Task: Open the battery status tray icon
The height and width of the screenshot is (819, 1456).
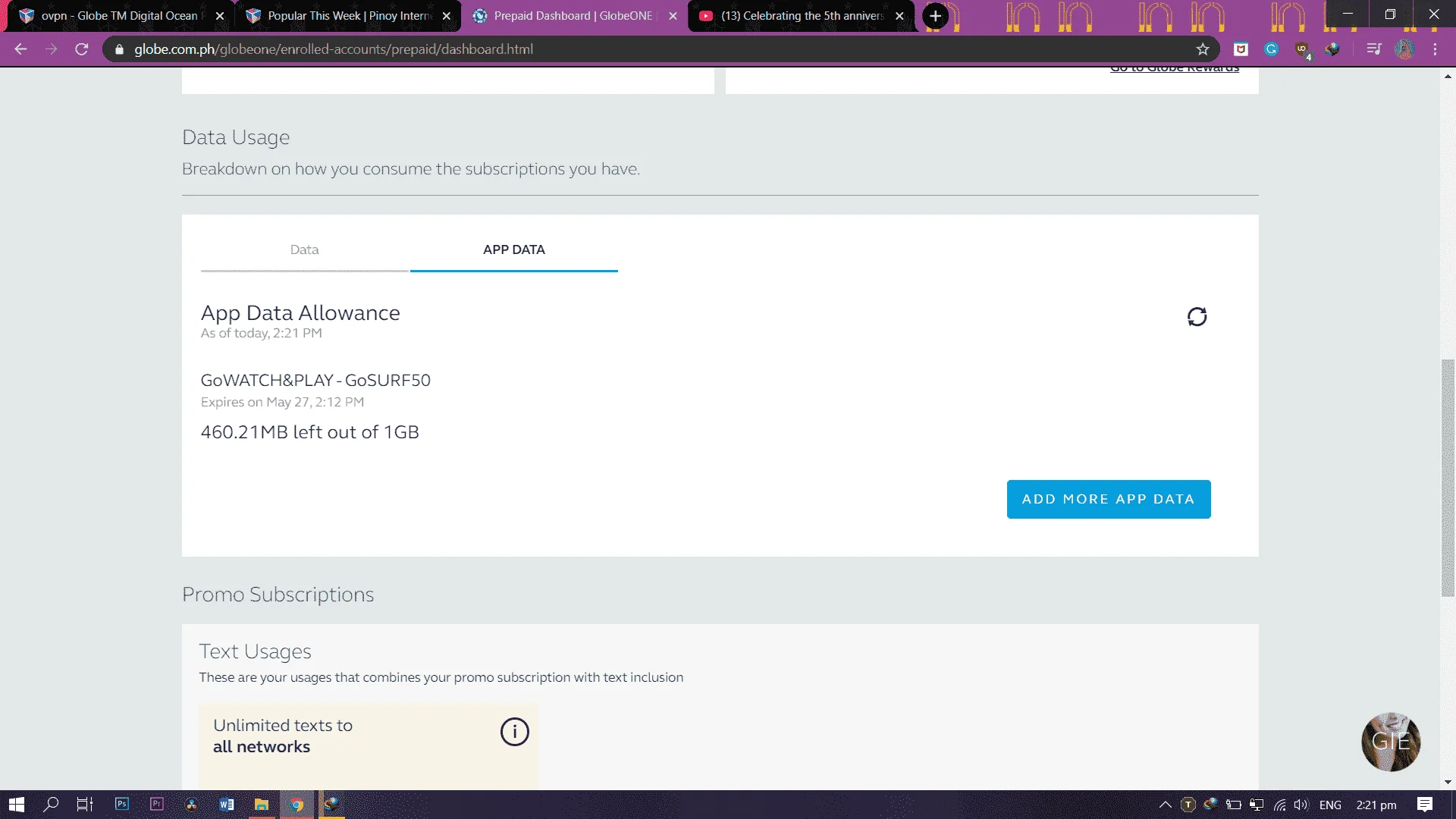Action: (x=1234, y=805)
